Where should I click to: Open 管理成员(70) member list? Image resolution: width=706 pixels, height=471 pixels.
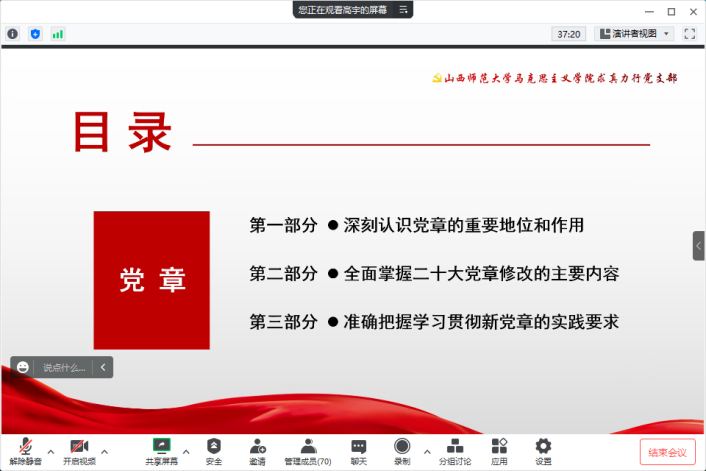tap(308, 446)
